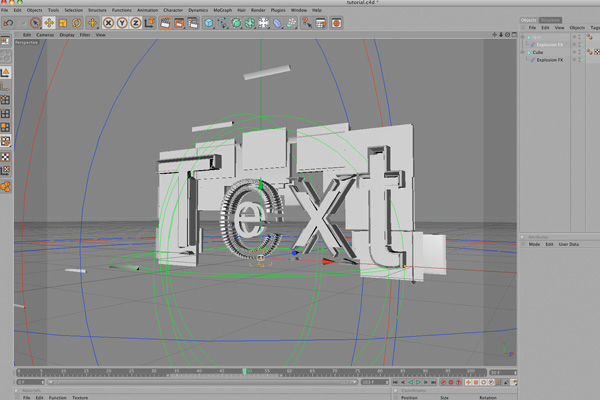Image resolution: width=600 pixels, height=400 pixels.
Task: Open NURBS generator objects icon
Action: click(236, 23)
